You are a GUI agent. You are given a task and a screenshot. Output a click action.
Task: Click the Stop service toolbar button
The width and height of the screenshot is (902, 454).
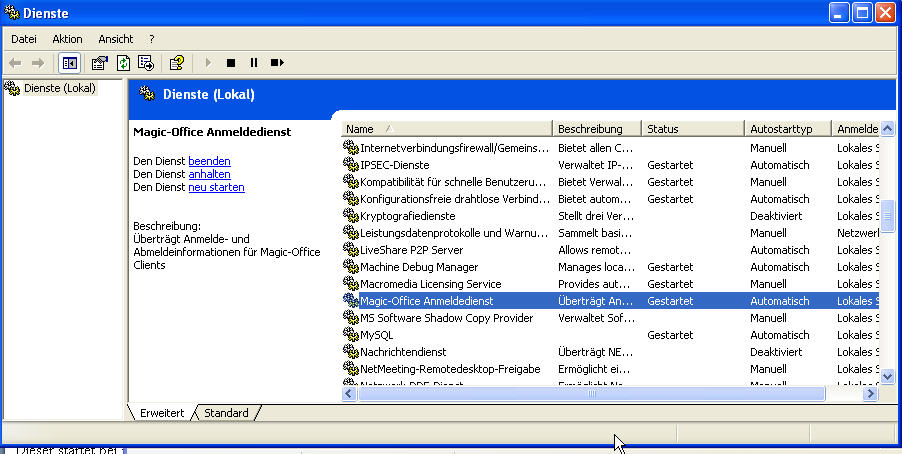click(x=231, y=63)
